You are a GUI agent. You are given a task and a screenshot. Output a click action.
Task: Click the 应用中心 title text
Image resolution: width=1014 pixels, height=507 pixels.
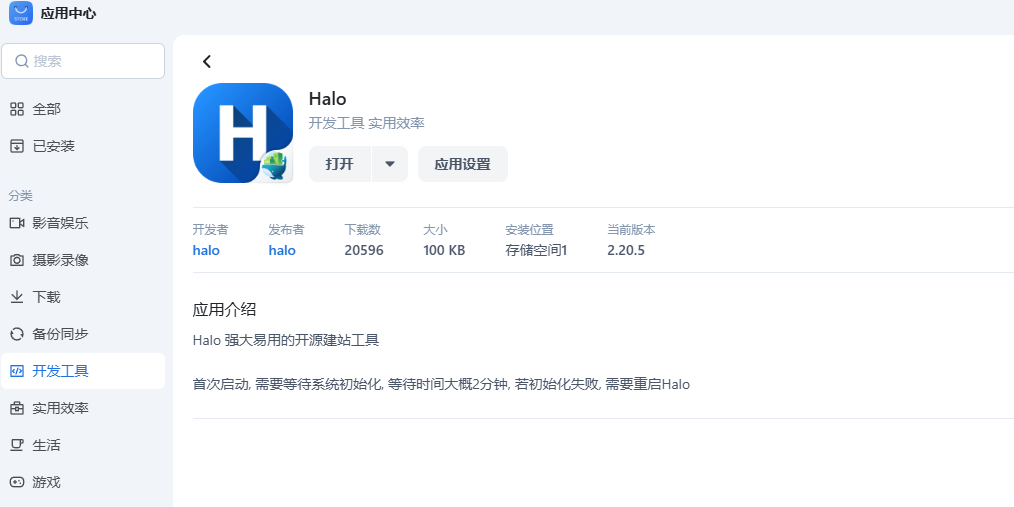point(69,14)
